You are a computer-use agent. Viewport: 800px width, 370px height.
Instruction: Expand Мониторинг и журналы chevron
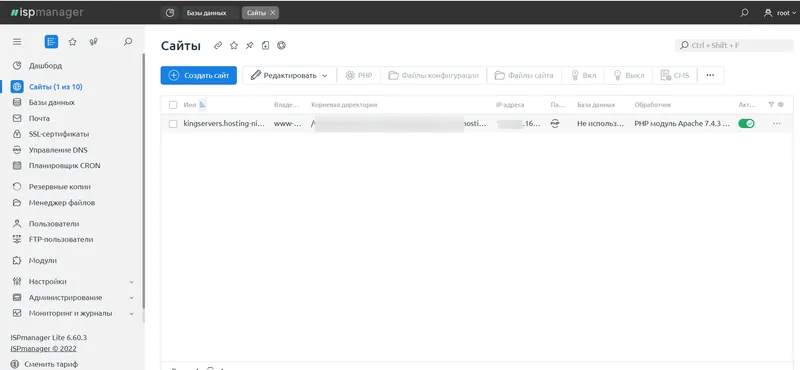(131, 313)
